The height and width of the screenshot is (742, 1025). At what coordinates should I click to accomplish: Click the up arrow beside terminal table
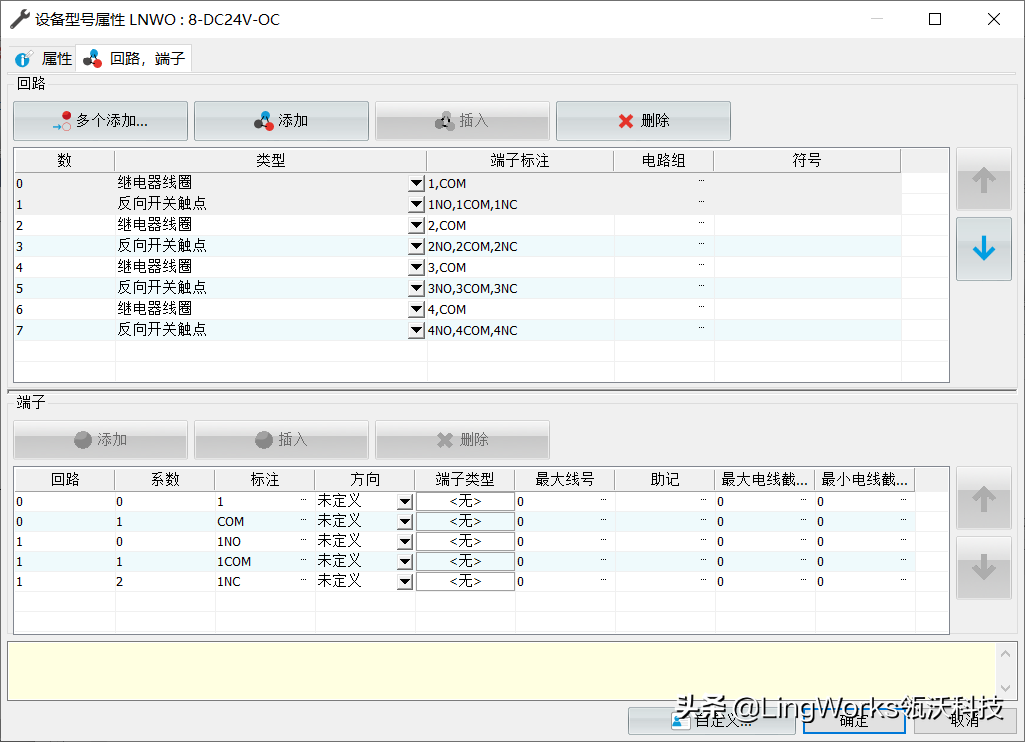983,498
